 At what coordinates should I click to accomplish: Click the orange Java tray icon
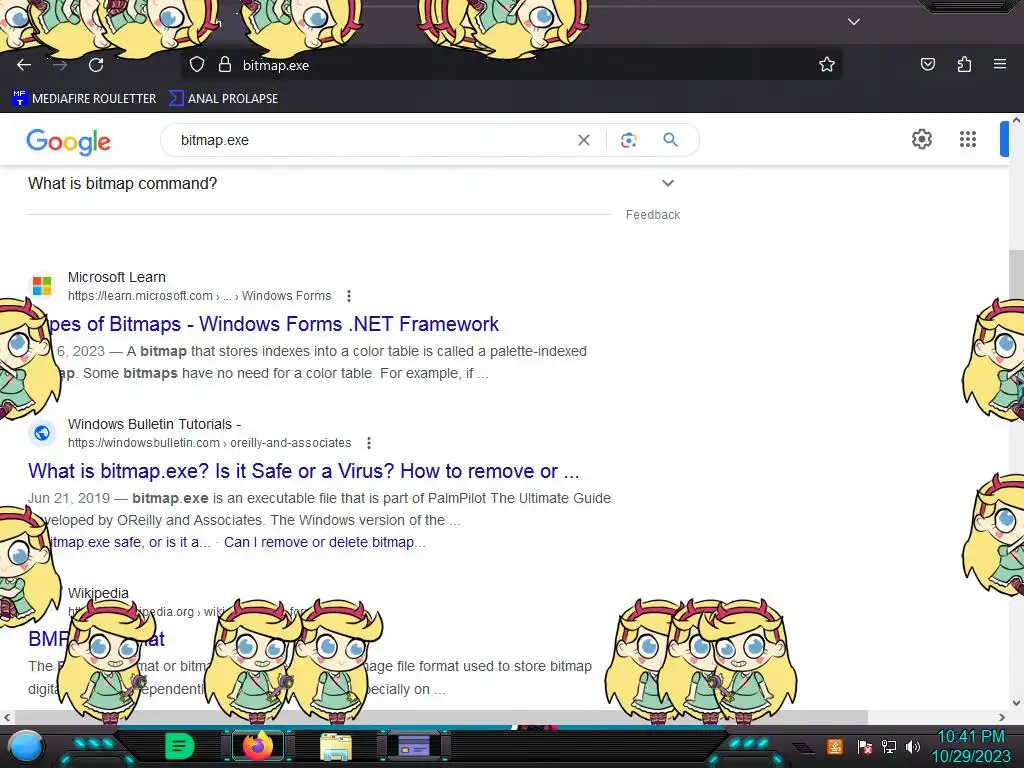point(835,746)
